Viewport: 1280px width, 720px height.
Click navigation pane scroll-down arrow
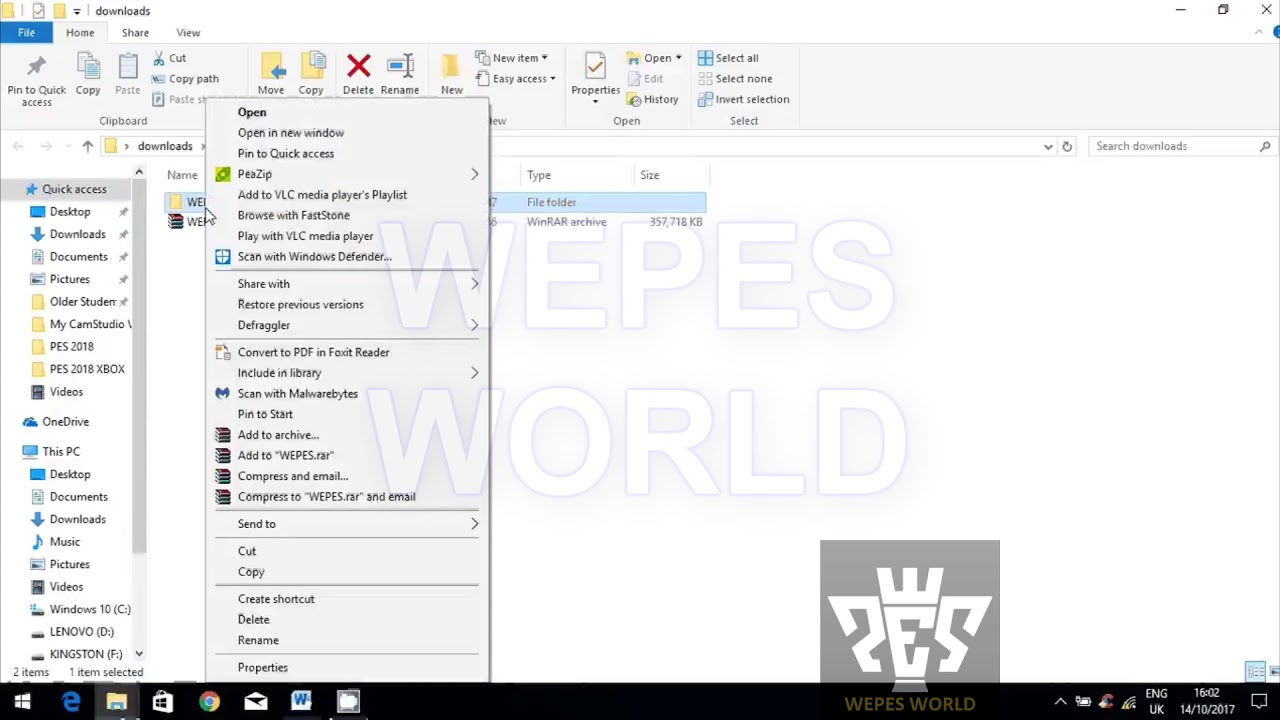pos(139,654)
